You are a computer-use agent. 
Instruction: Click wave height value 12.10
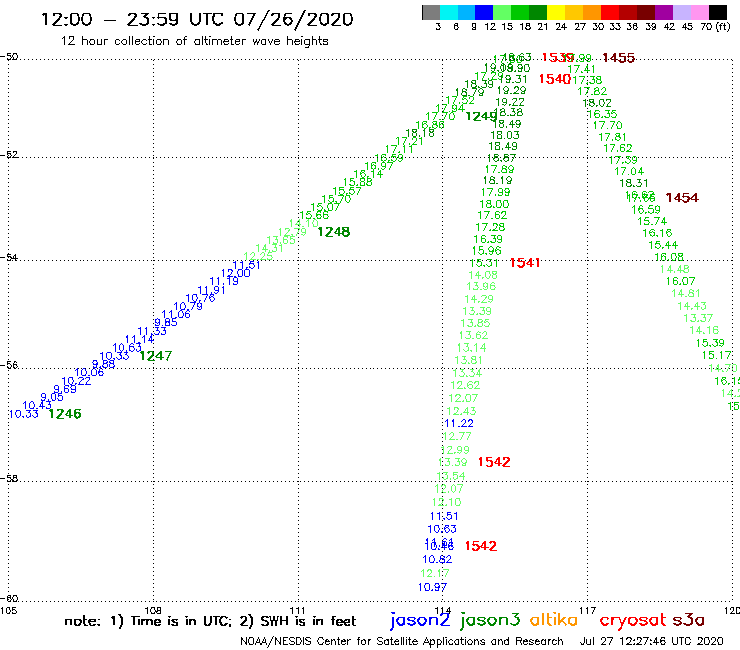coord(446,502)
